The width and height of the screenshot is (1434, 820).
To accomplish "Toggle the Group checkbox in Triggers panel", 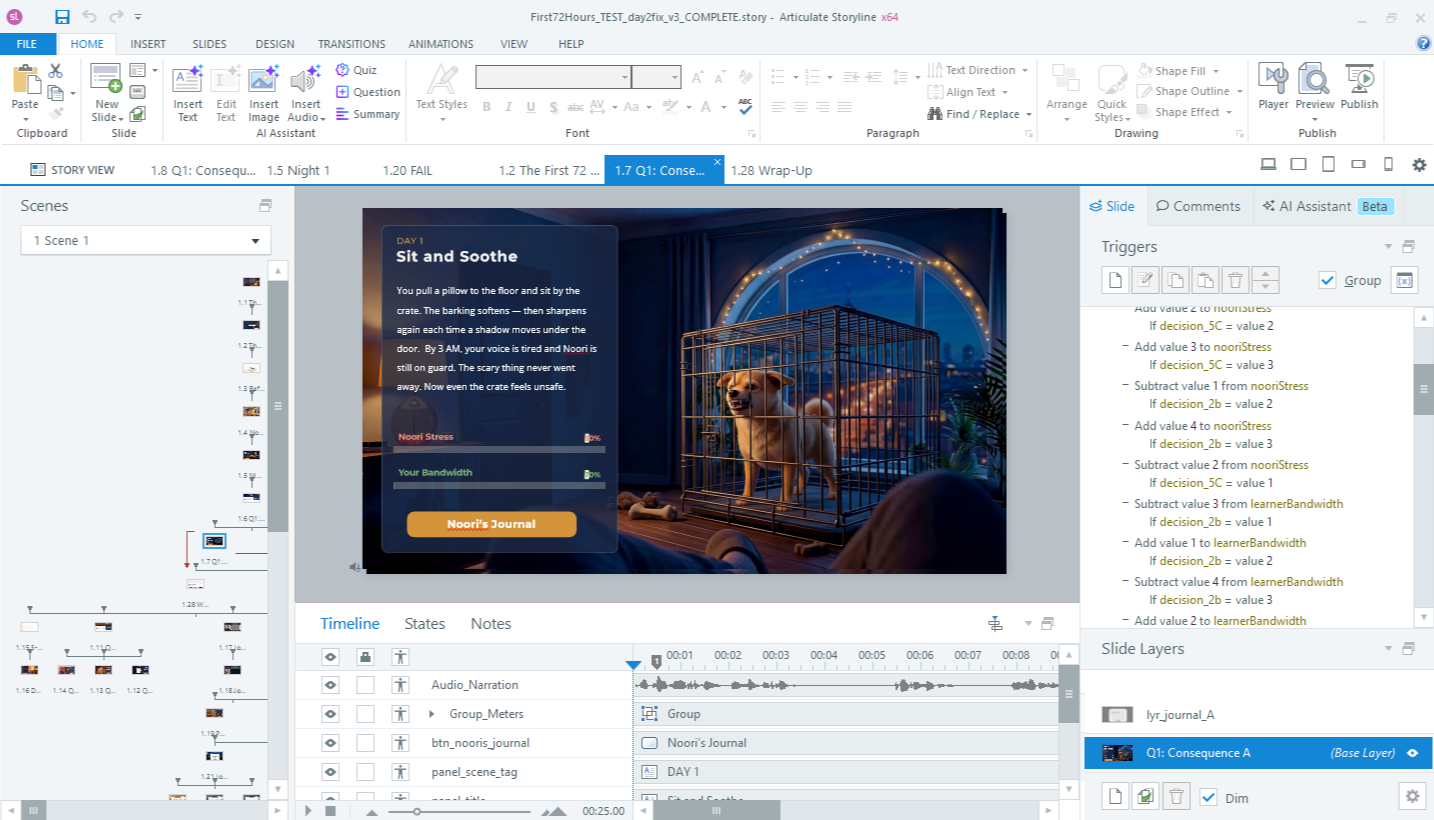I will click(1327, 281).
